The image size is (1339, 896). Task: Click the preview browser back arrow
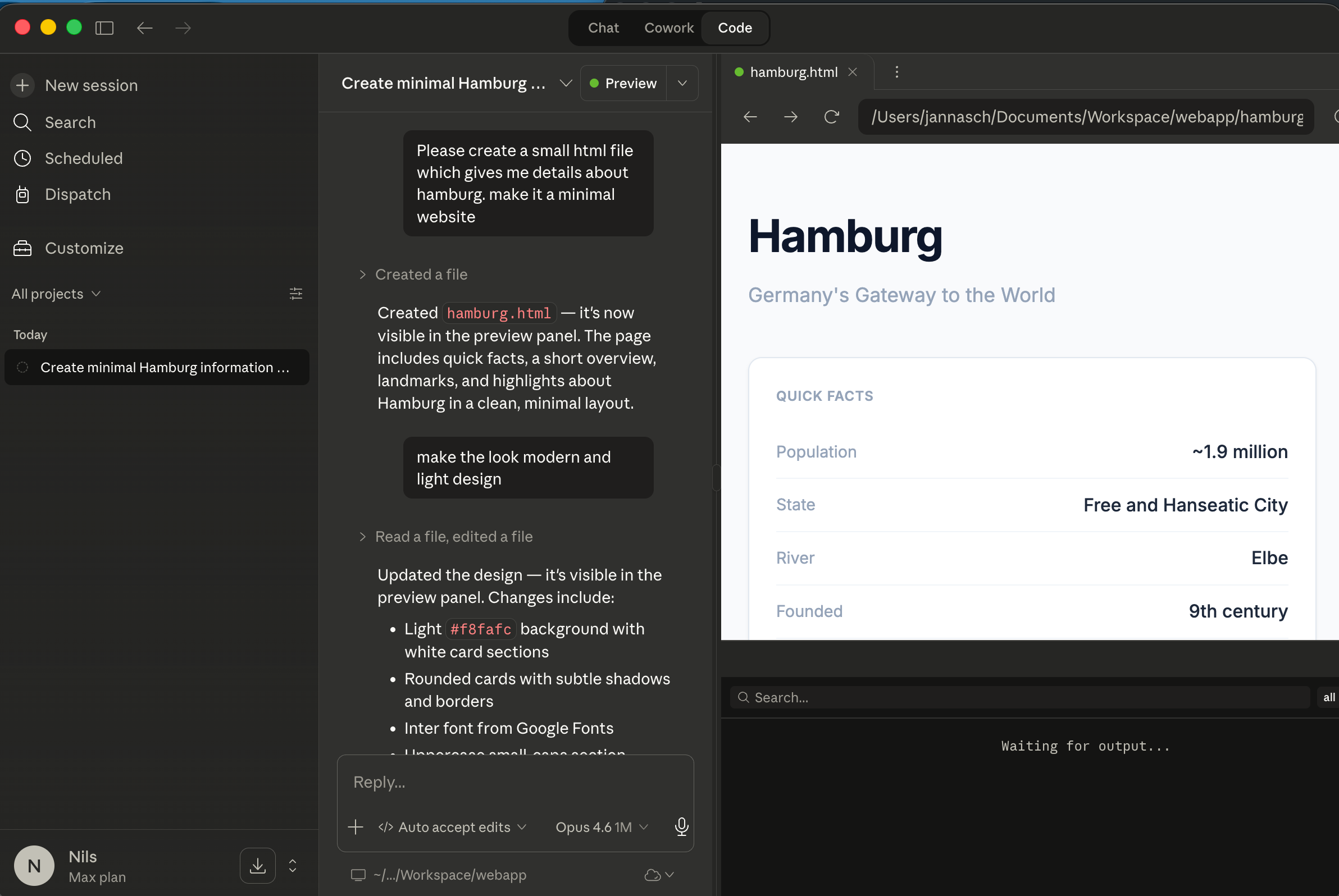(x=750, y=117)
